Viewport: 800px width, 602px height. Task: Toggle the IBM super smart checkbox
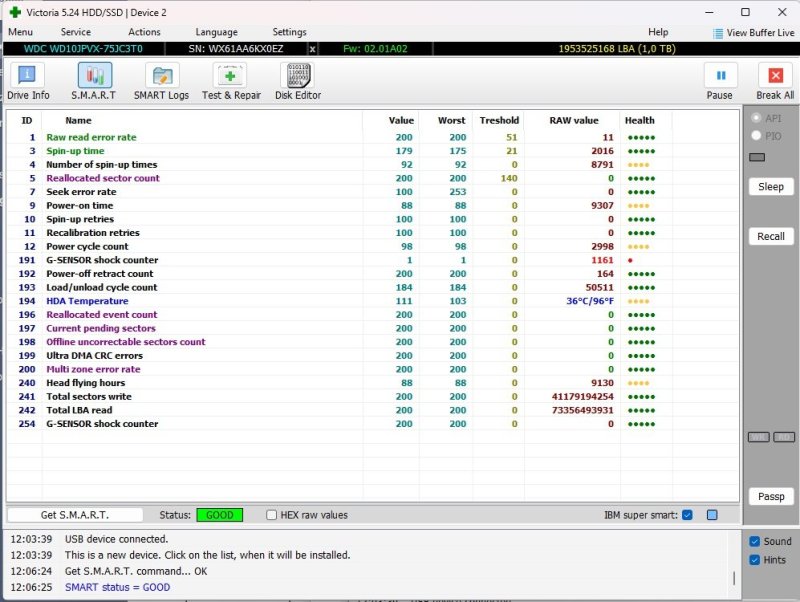click(x=686, y=515)
